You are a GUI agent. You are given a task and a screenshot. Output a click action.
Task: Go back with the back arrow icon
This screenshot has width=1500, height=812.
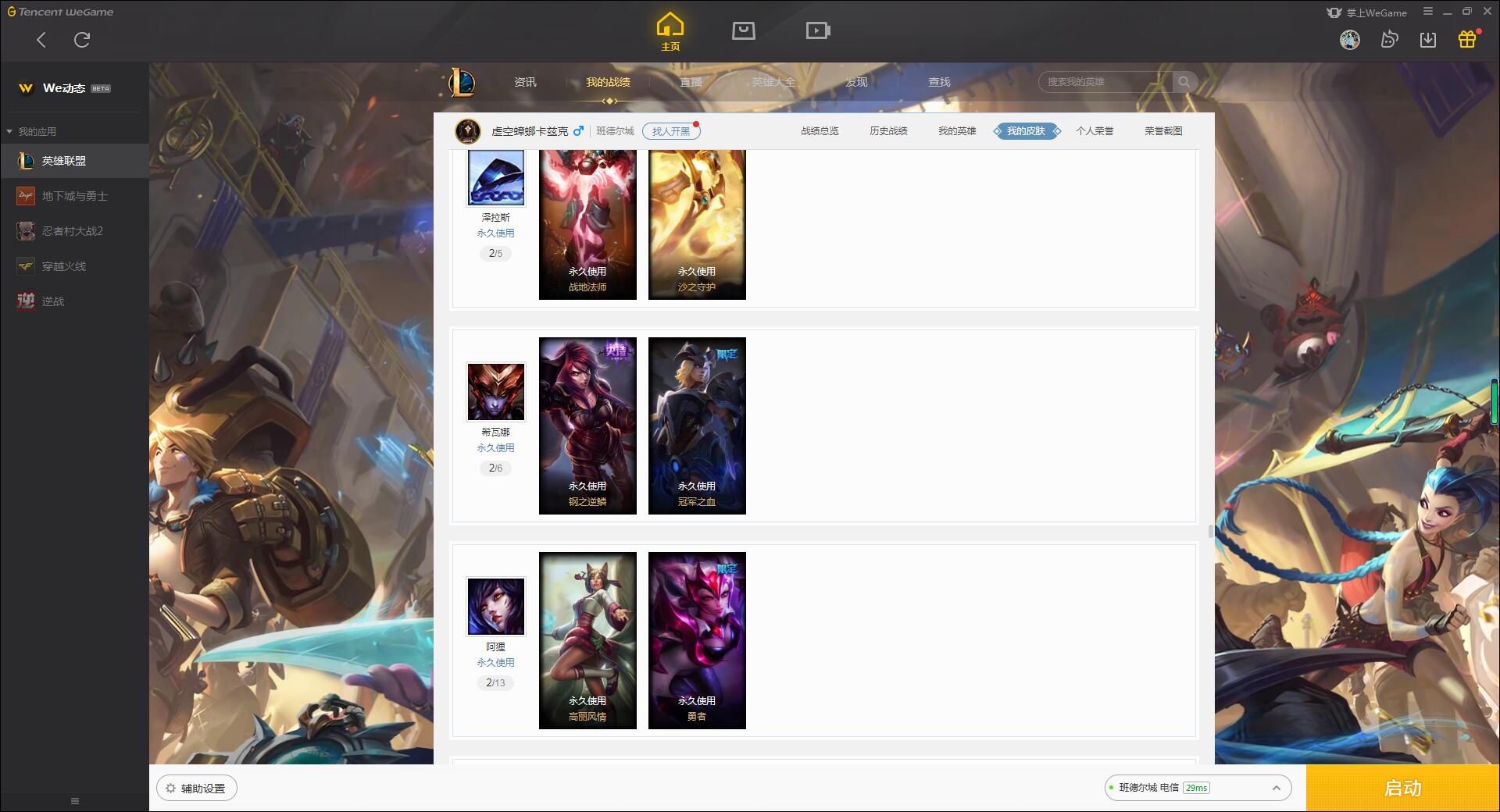click(x=41, y=40)
